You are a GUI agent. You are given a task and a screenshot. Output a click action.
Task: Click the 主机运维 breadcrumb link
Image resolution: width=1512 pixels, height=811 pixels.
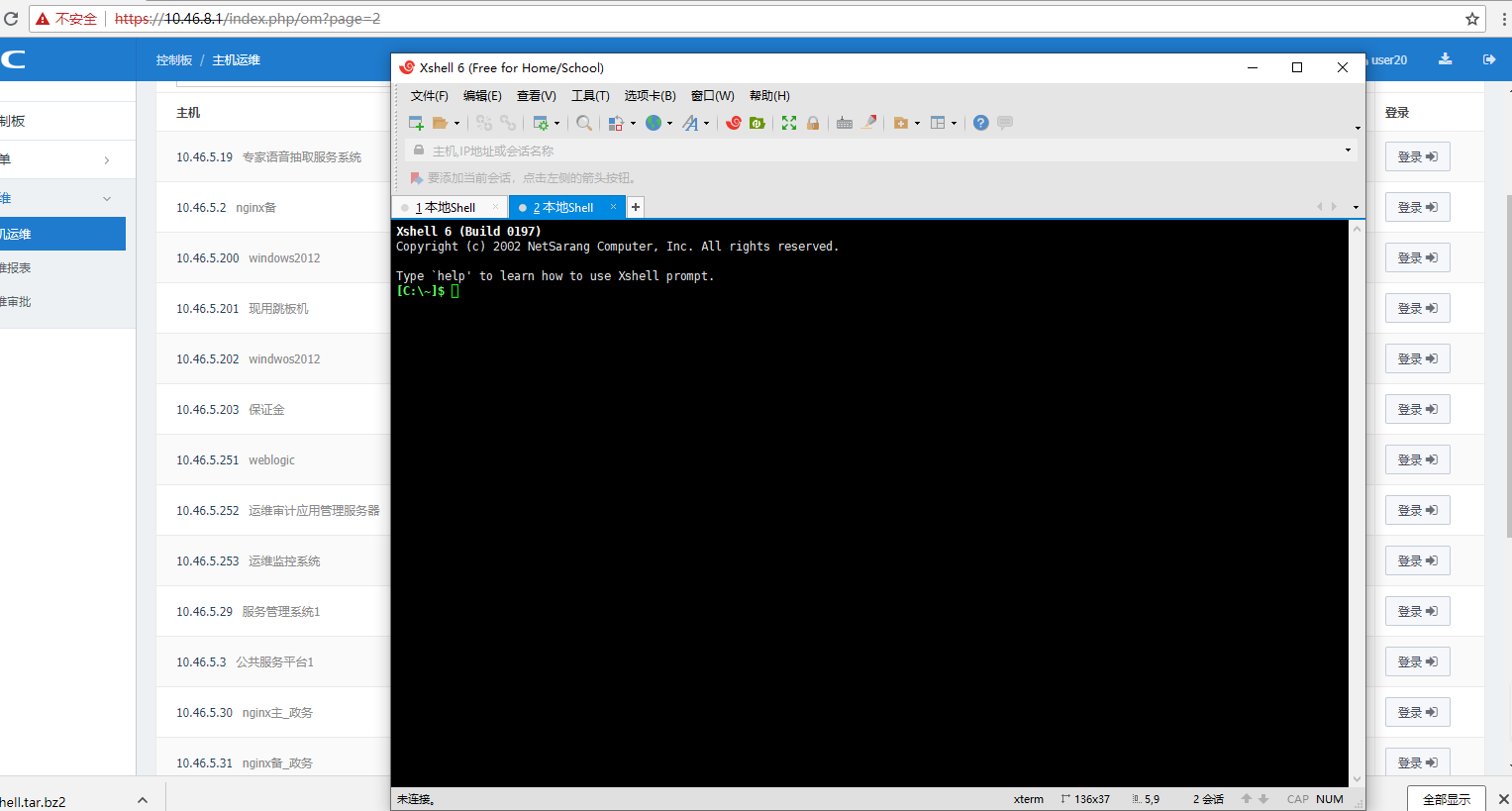click(x=236, y=60)
